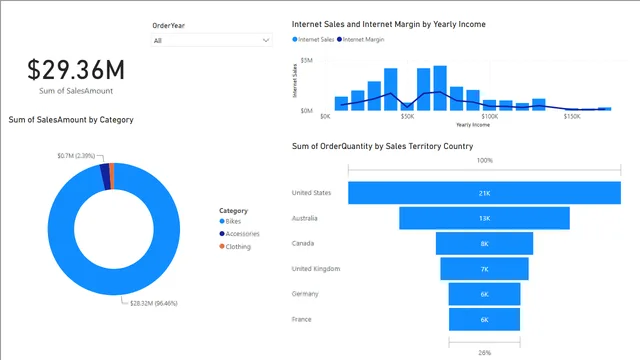Click the orange Clothing donut slice
The height and width of the screenshot is (360, 640).
[112, 176]
